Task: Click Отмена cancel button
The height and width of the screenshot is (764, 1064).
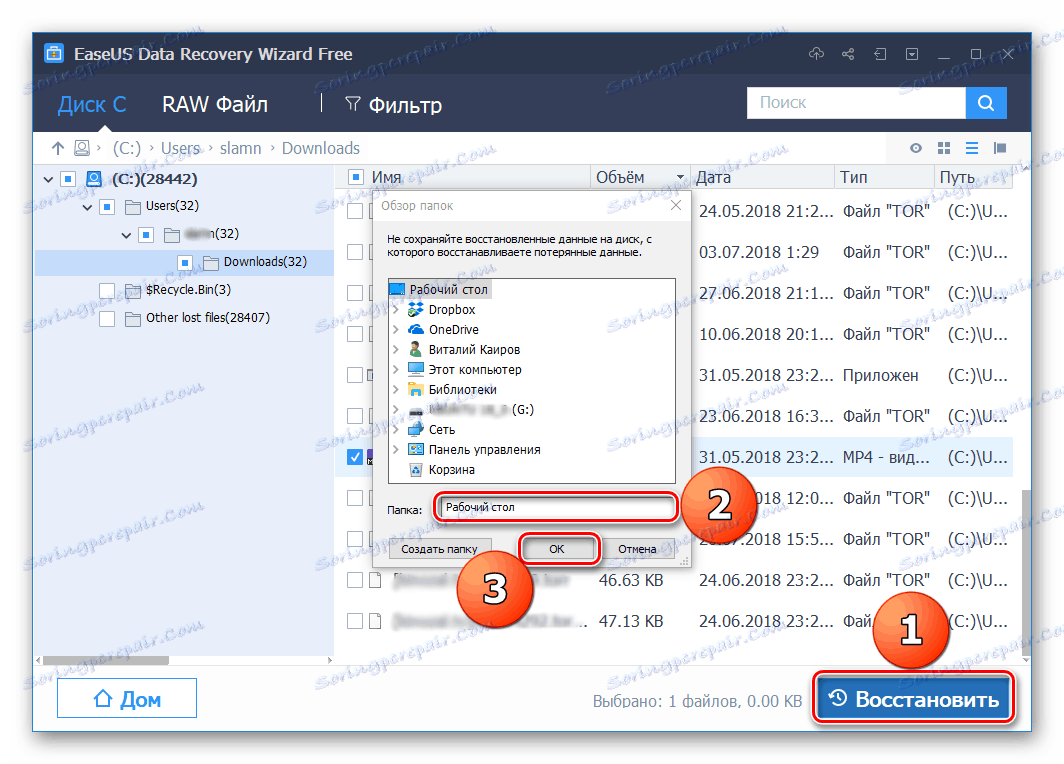Action: 638,549
